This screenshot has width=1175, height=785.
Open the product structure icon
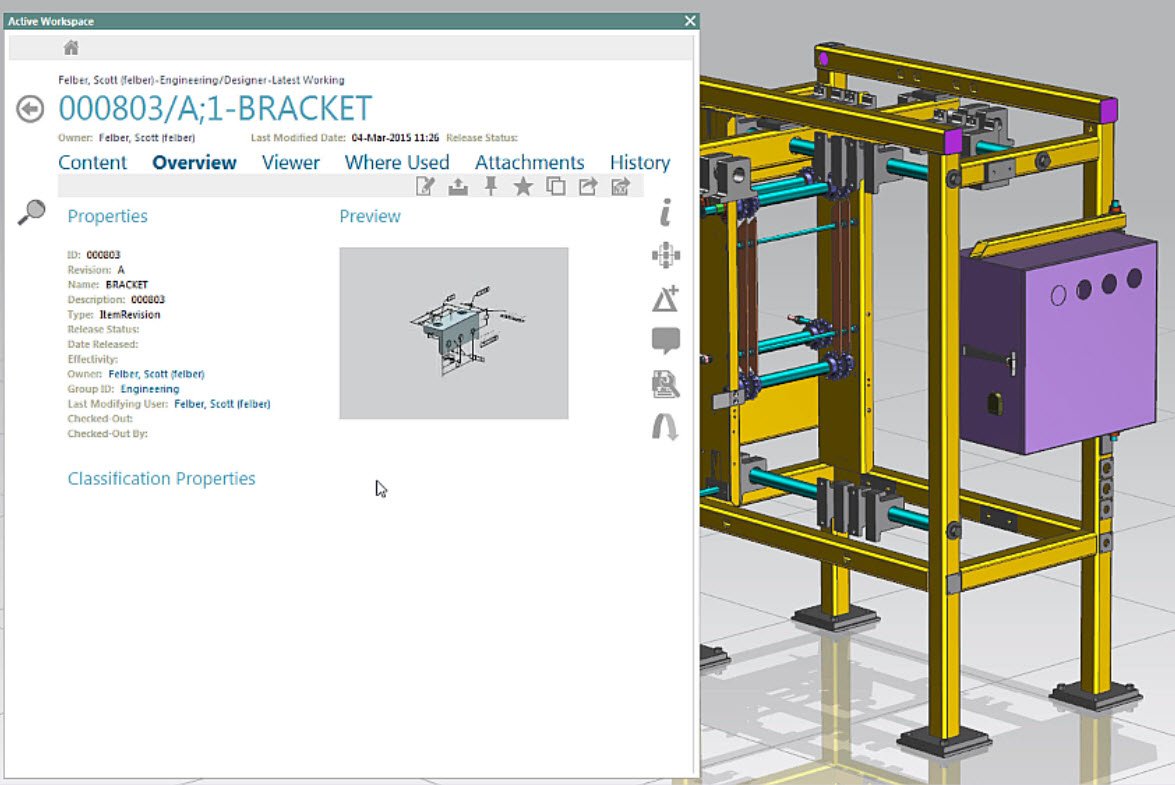[665, 255]
